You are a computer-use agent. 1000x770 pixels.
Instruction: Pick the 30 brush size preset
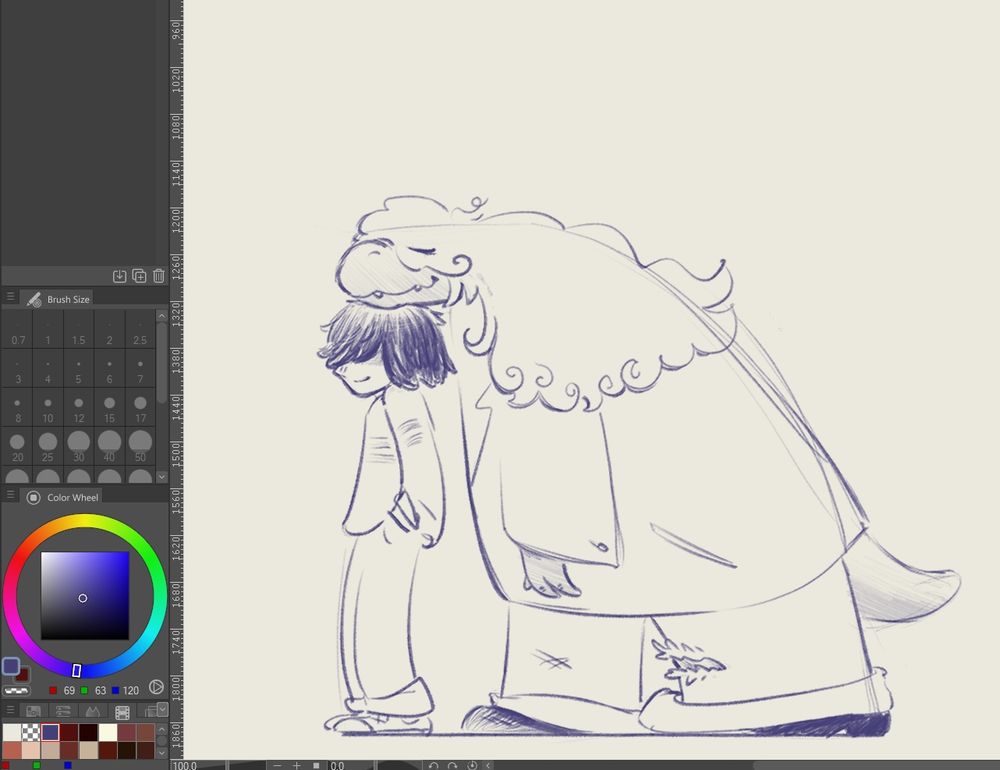click(78, 447)
